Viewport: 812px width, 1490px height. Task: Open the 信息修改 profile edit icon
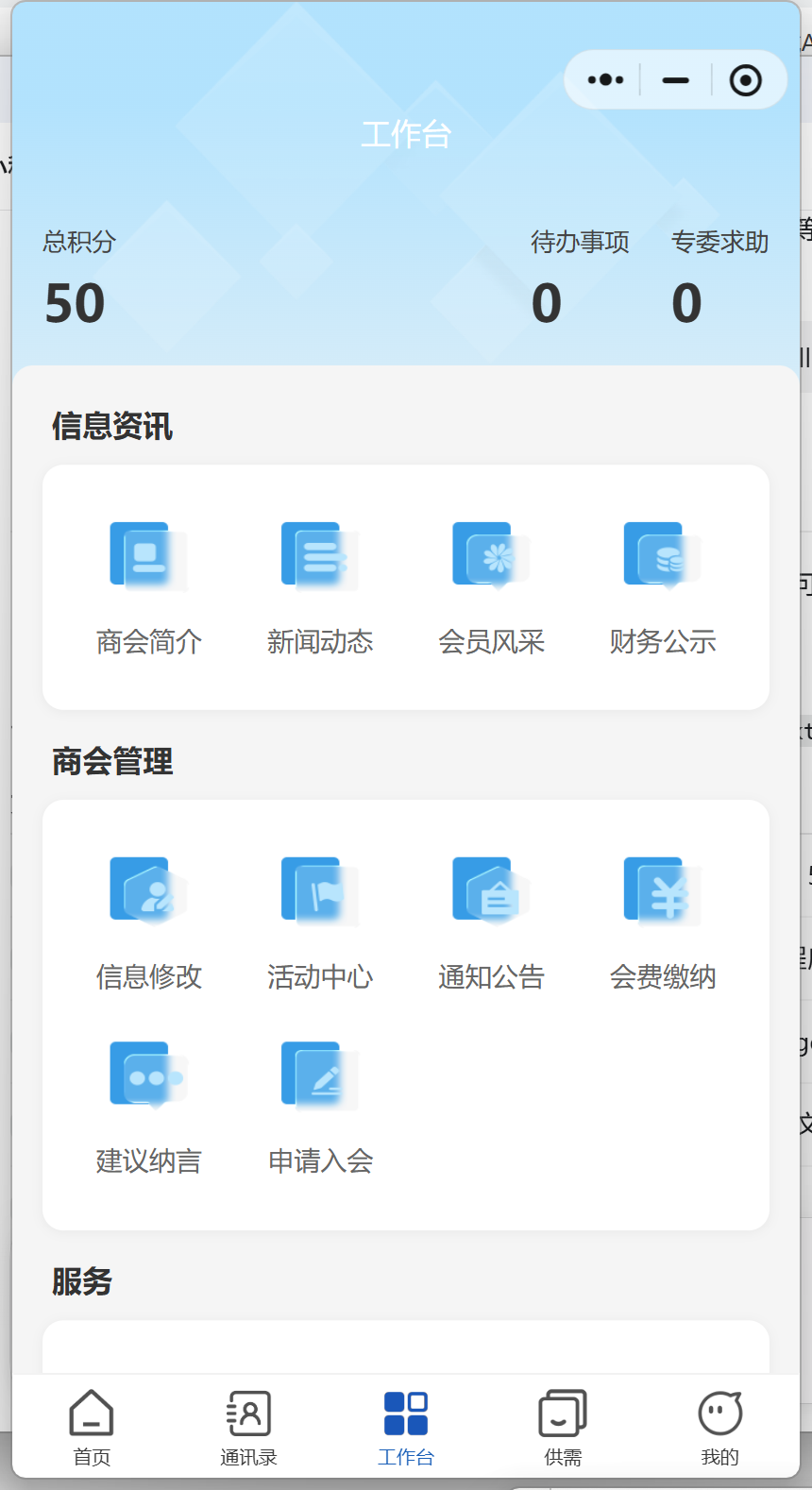coord(149,891)
